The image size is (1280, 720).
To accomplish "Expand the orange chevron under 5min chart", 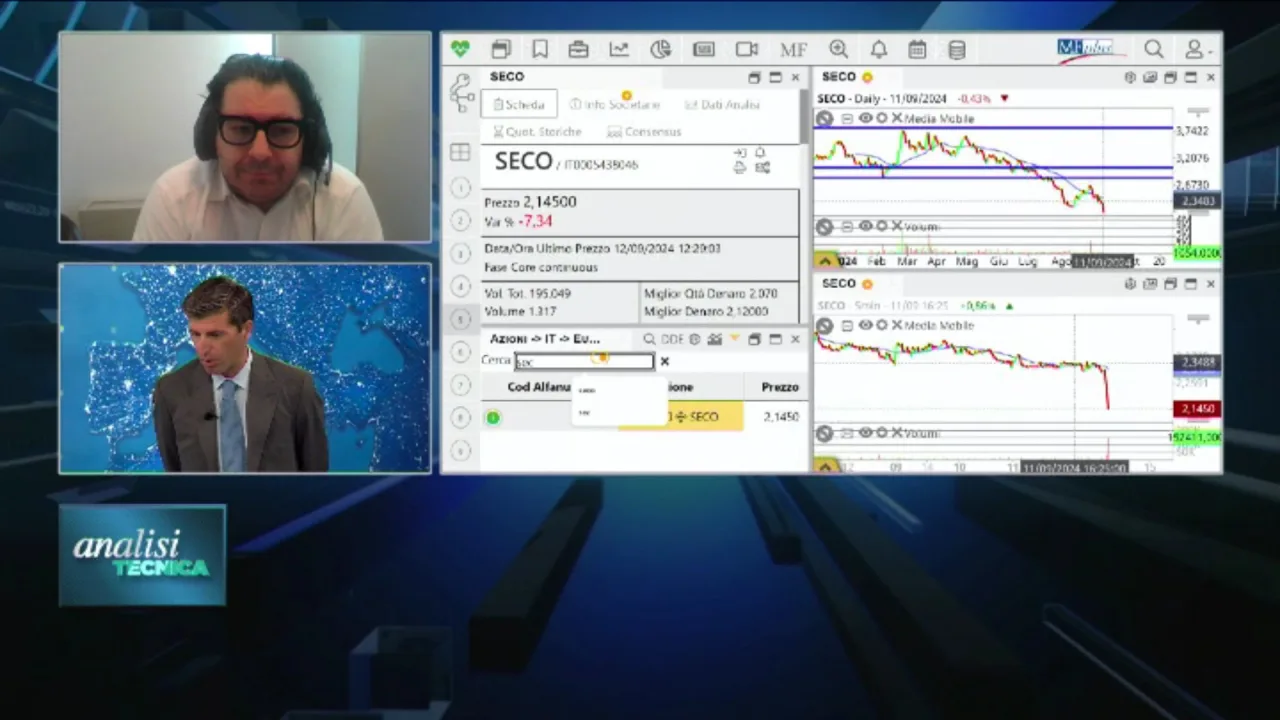I will 825,466.
